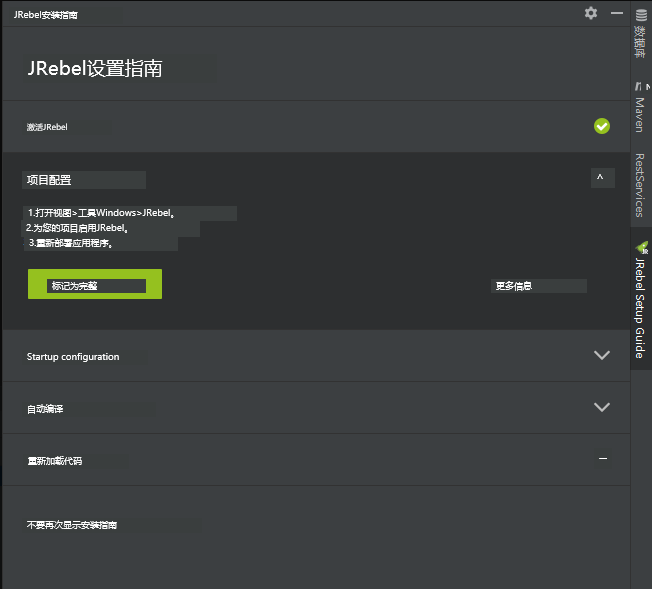Select the JRebel Setup Guide tab label

(x=640, y=308)
